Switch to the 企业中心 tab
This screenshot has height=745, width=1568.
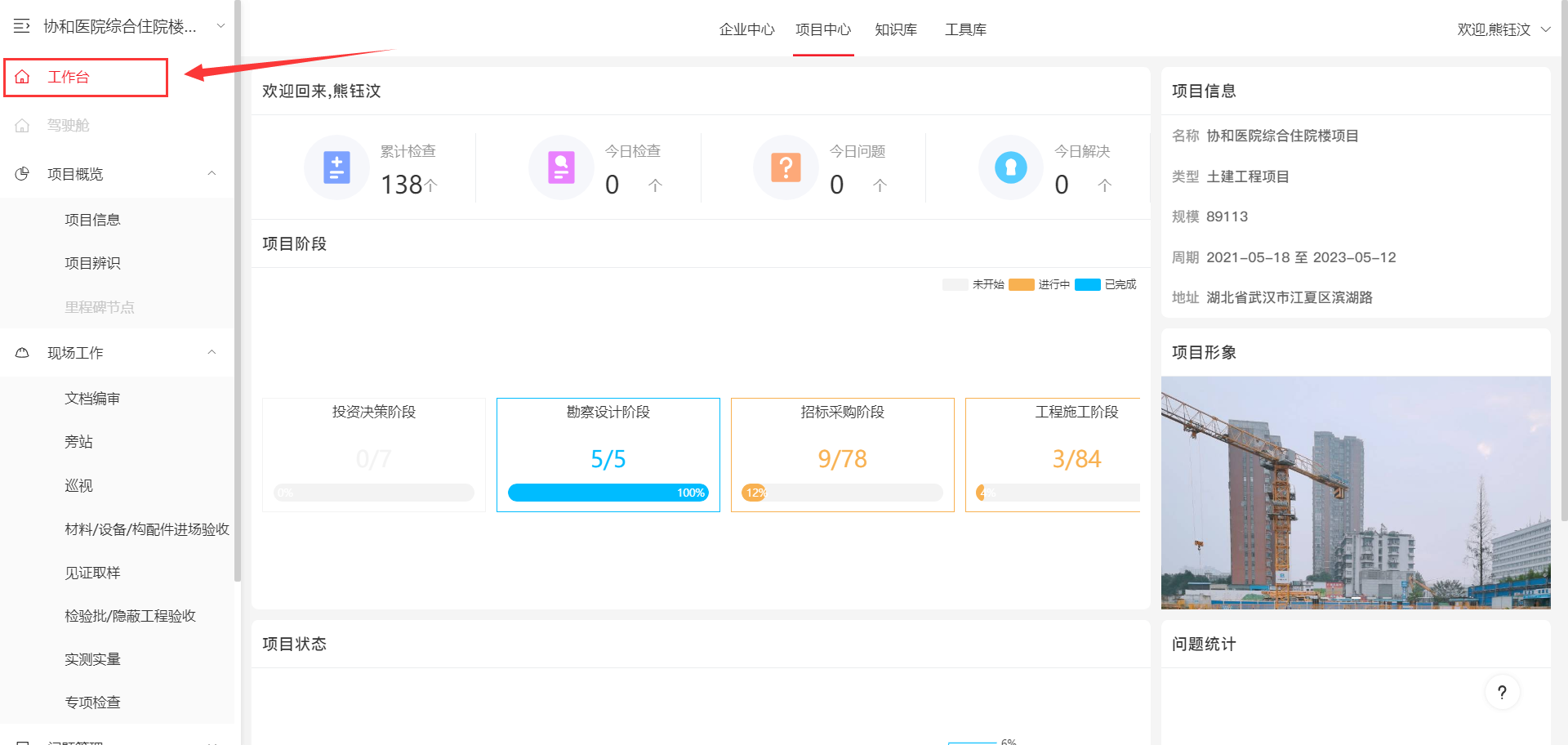click(x=746, y=29)
